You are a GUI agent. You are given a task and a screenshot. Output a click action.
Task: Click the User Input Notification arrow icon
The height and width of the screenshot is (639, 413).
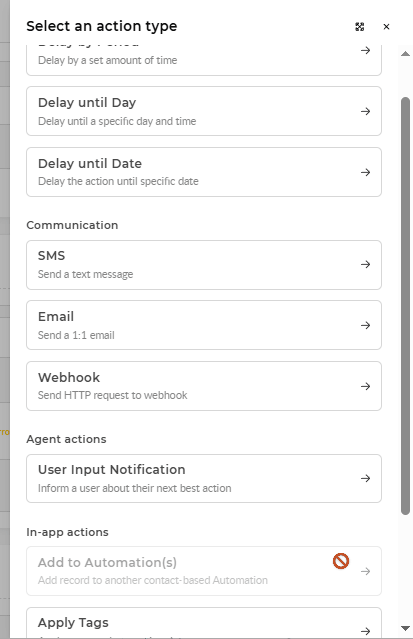click(x=365, y=478)
